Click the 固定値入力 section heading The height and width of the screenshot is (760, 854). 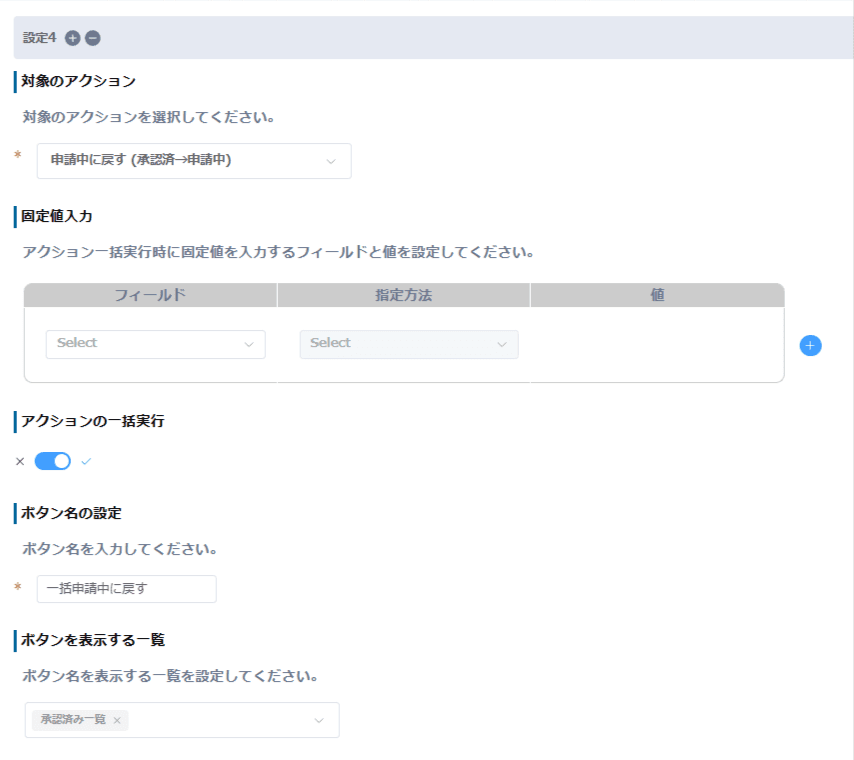coord(57,216)
